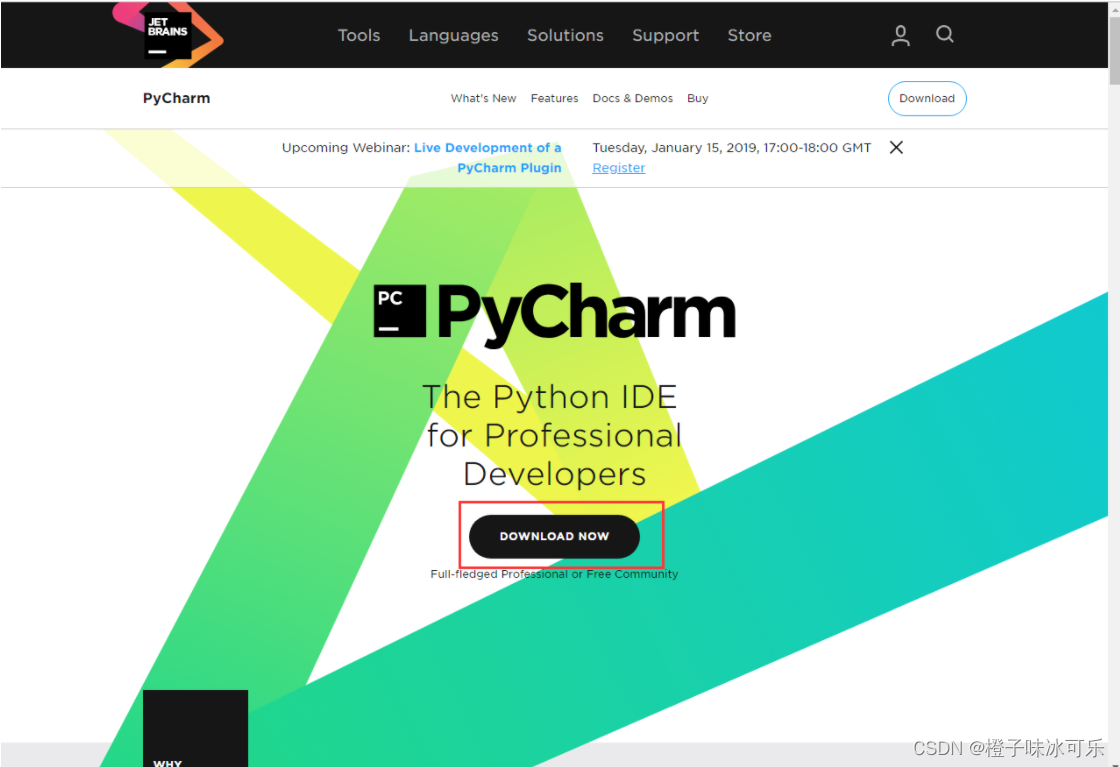This screenshot has width=1120, height=767.
Task: Click the Buy link
Action: click(697, 98)
